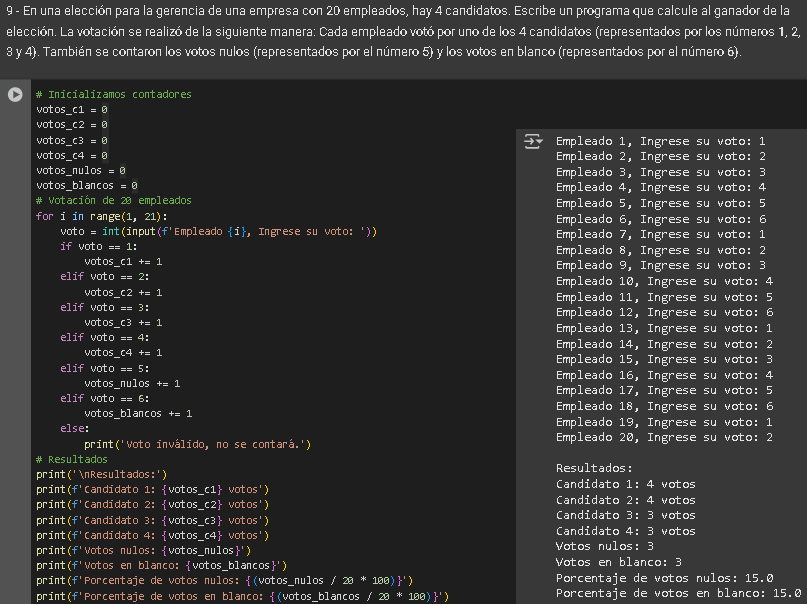
Task: Click output line 'Candidato 1: 4 votos'
Action: 626,484
